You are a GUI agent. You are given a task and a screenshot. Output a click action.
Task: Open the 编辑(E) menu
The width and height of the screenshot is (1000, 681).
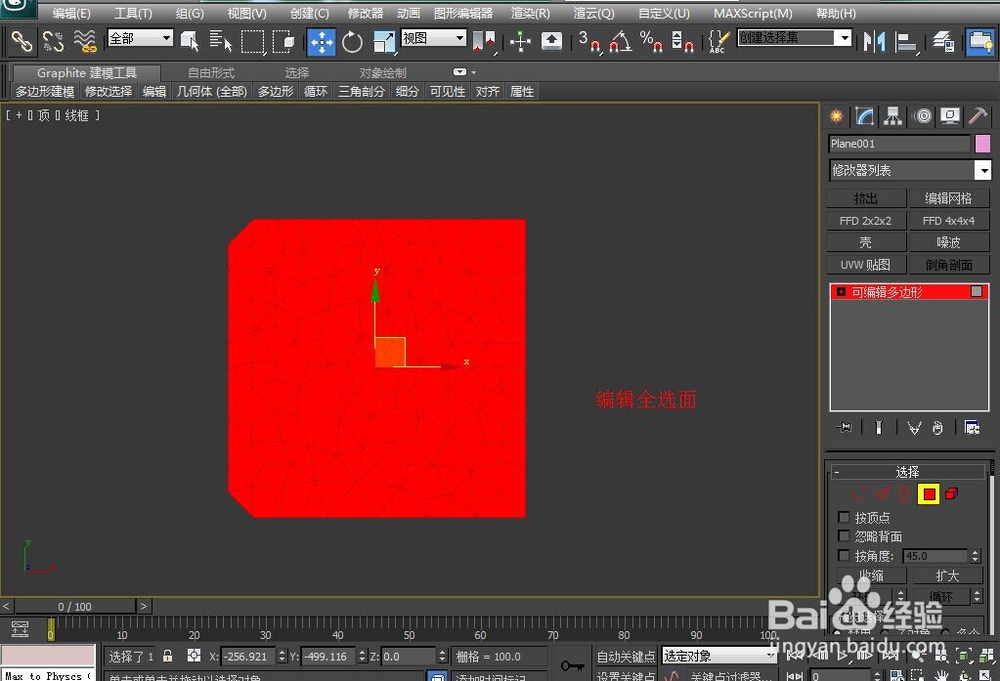tap(71, 13)
